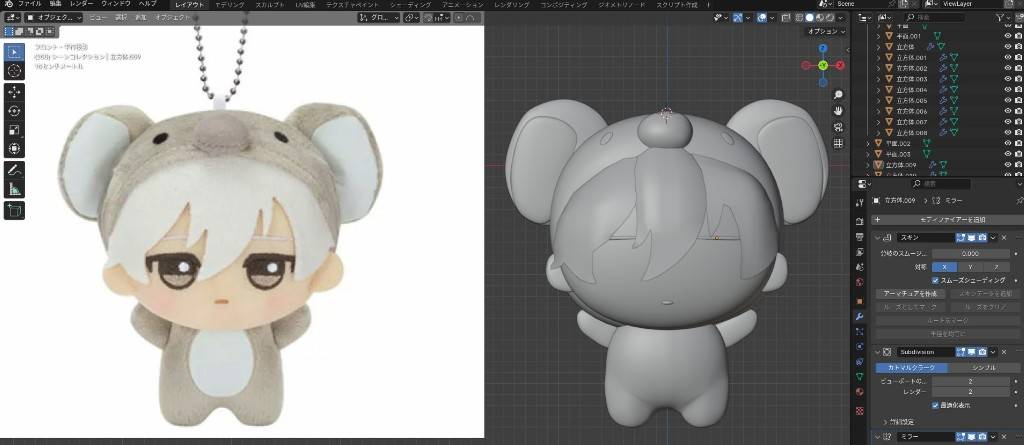Open the ファイル menu
Image resolution: width=1024 pixels, height=445 pixels.
tap(30, 5)
